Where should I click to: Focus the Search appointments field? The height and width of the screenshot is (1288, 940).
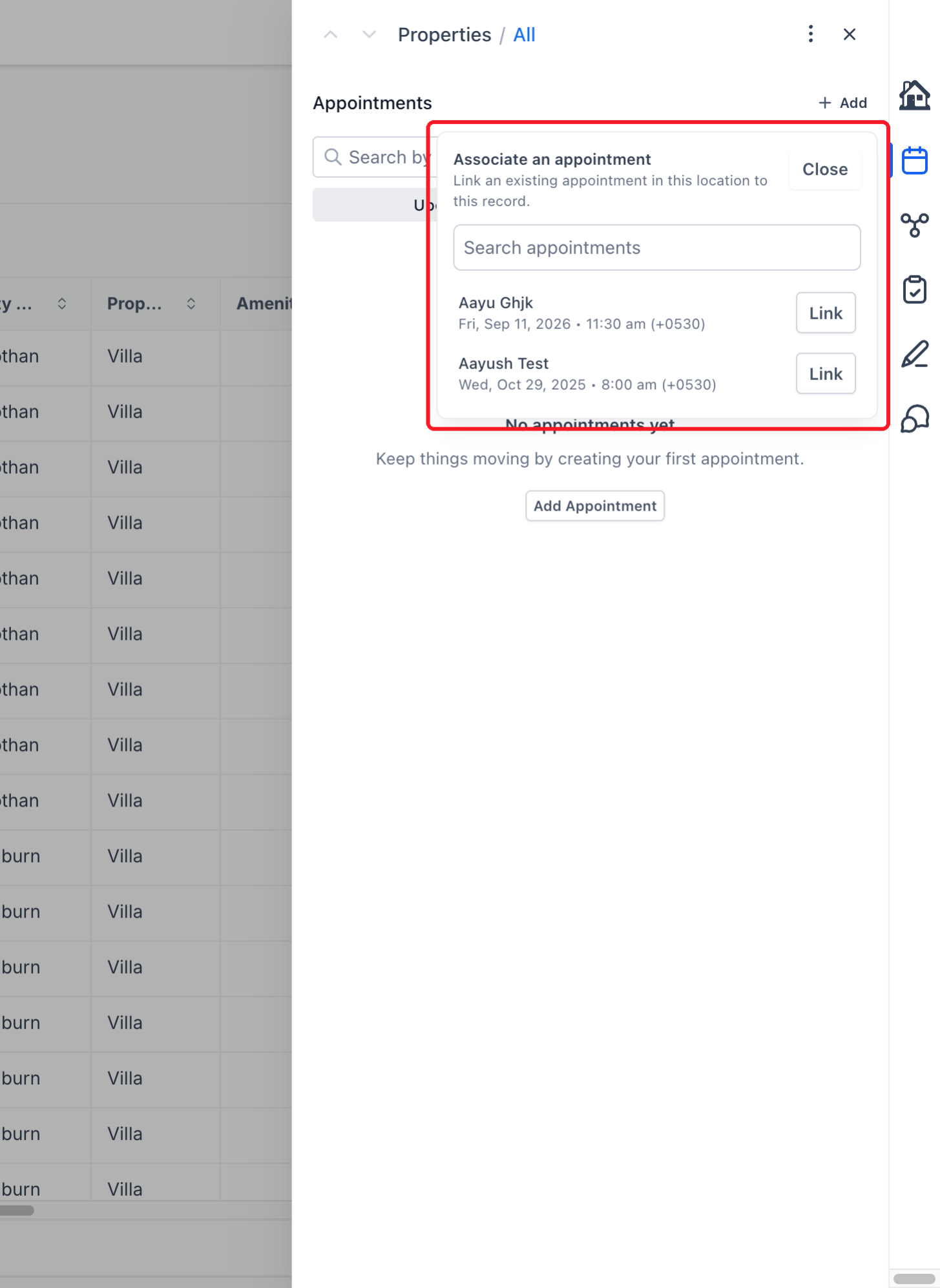(x=657, y=248)
